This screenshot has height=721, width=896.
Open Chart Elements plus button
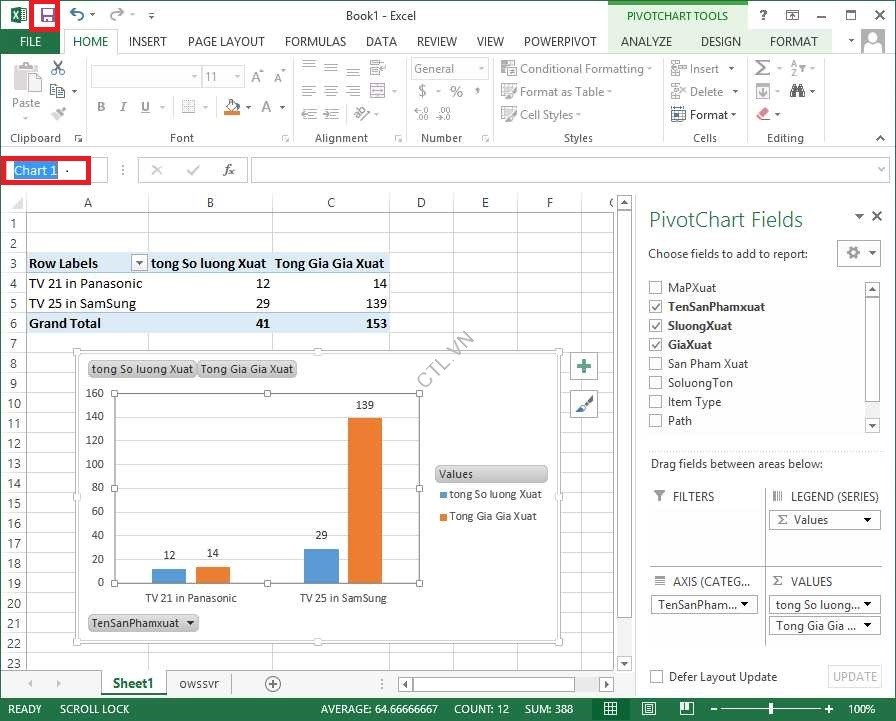point(584,367)
